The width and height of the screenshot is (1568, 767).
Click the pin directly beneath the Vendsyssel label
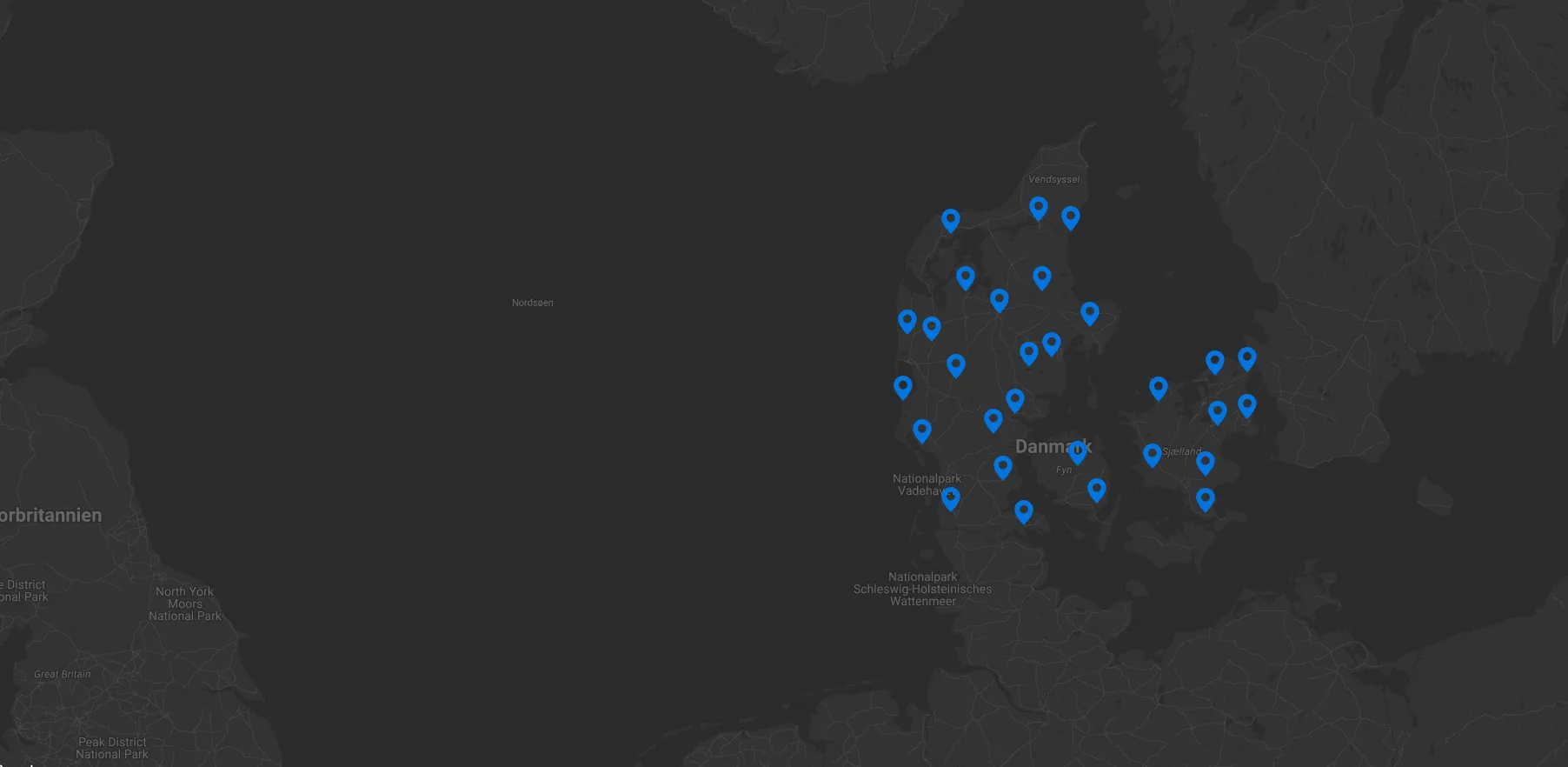(1039, 208)
